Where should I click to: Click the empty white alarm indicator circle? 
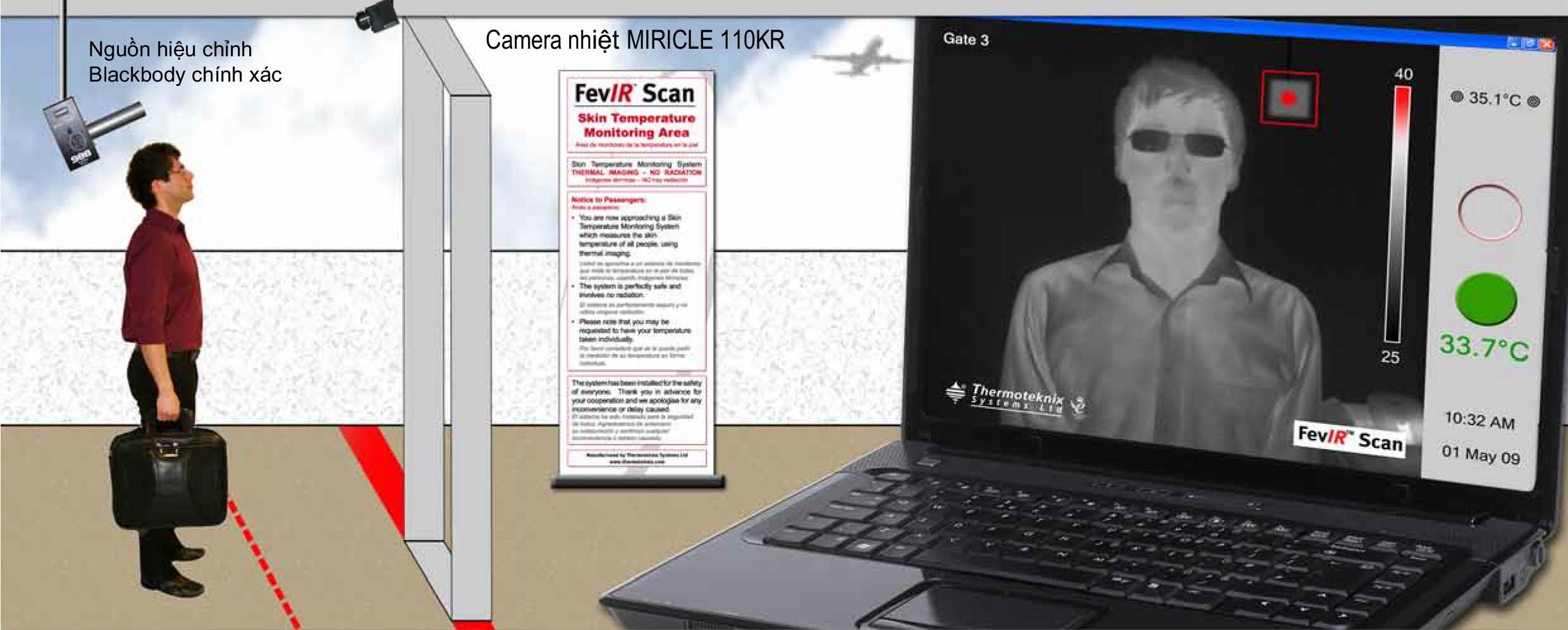click(1490, 212)
